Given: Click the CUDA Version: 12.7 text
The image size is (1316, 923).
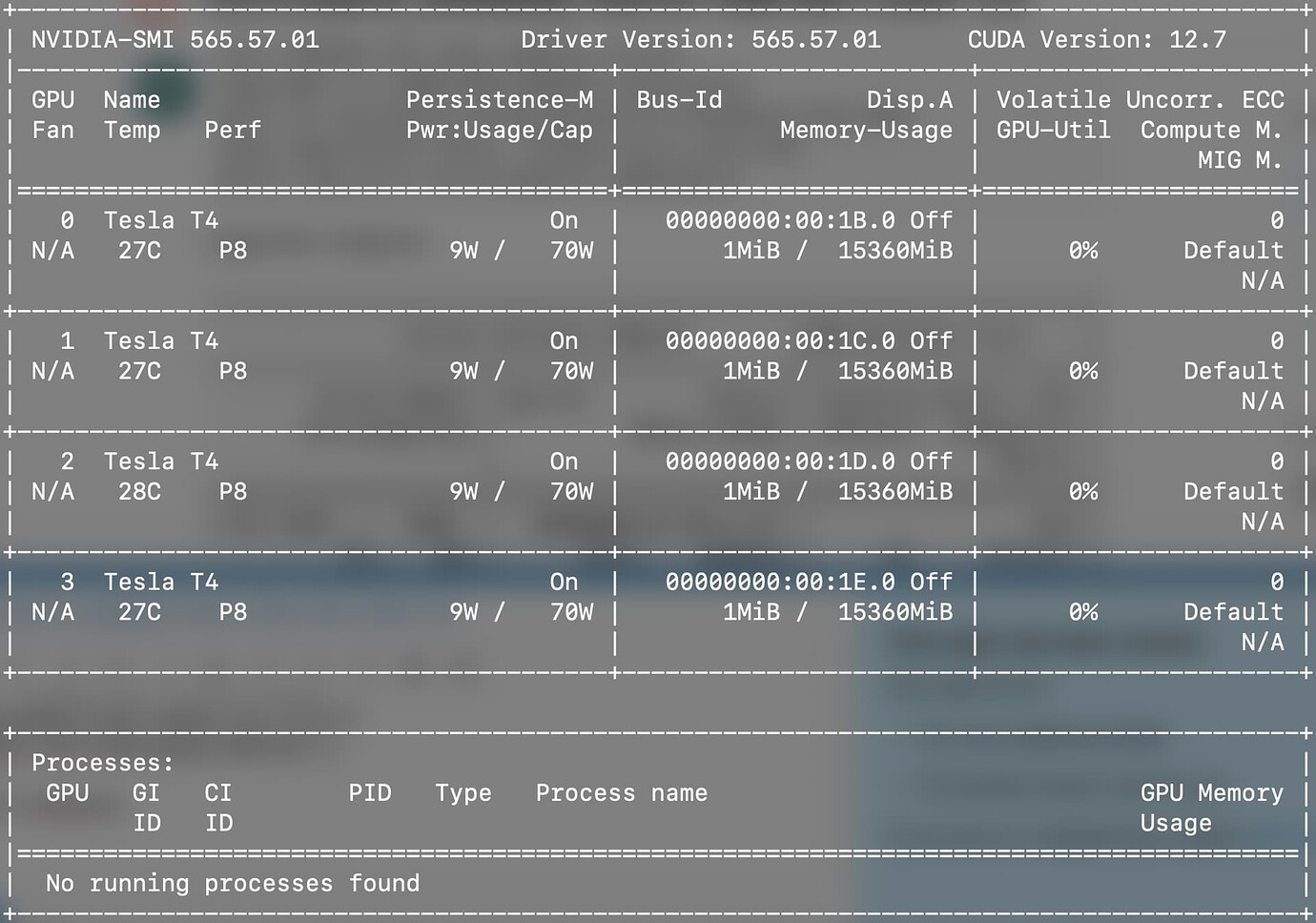Looking at the screenshot, I should point(1097,40).
